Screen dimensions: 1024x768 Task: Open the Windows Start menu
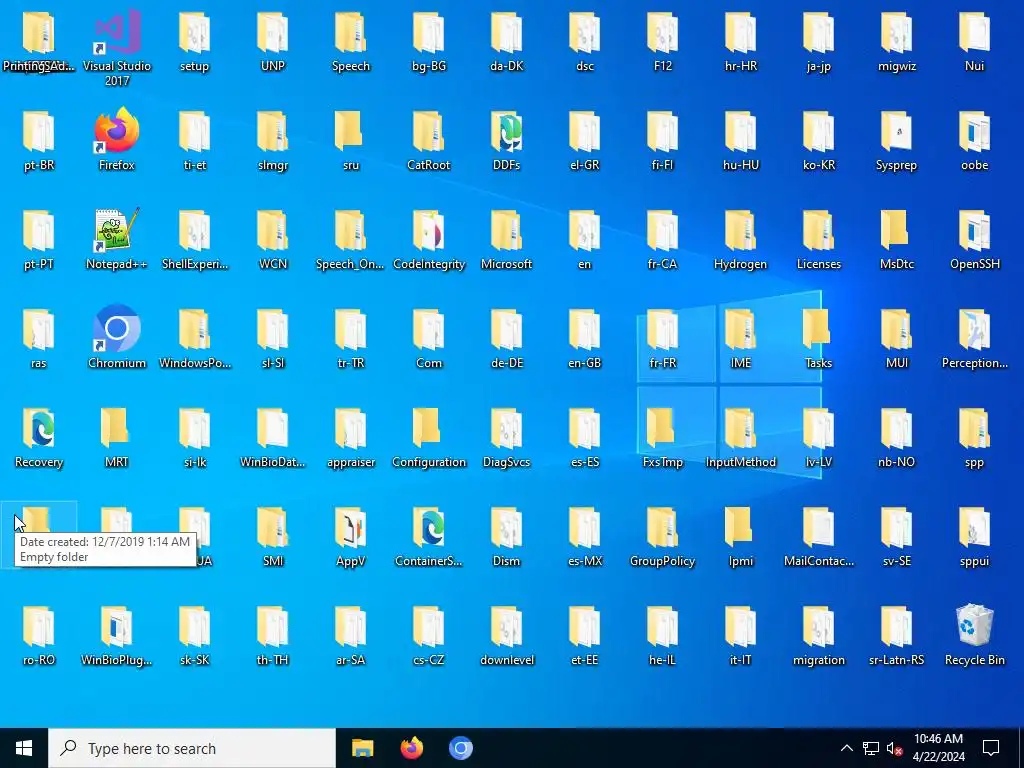pyautogui.click(x=24, y=748)
